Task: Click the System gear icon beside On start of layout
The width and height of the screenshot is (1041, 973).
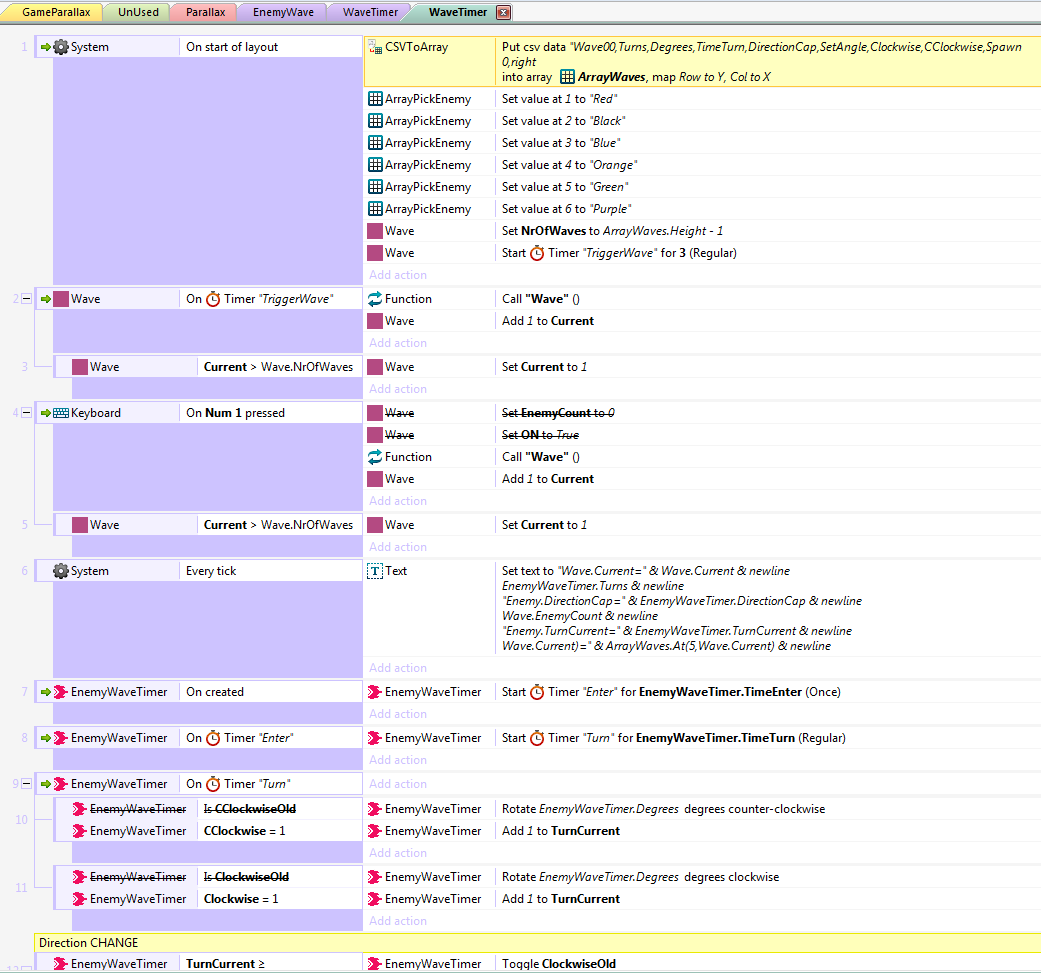Action: pos(60,47)
